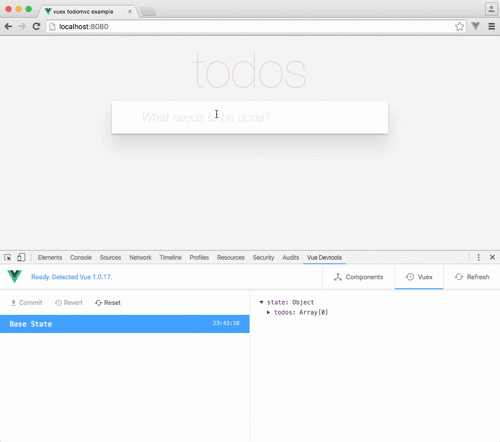Screen dimensions: 500x442
Task: Collapse the state: Object tree node
Action: [262, 302]
